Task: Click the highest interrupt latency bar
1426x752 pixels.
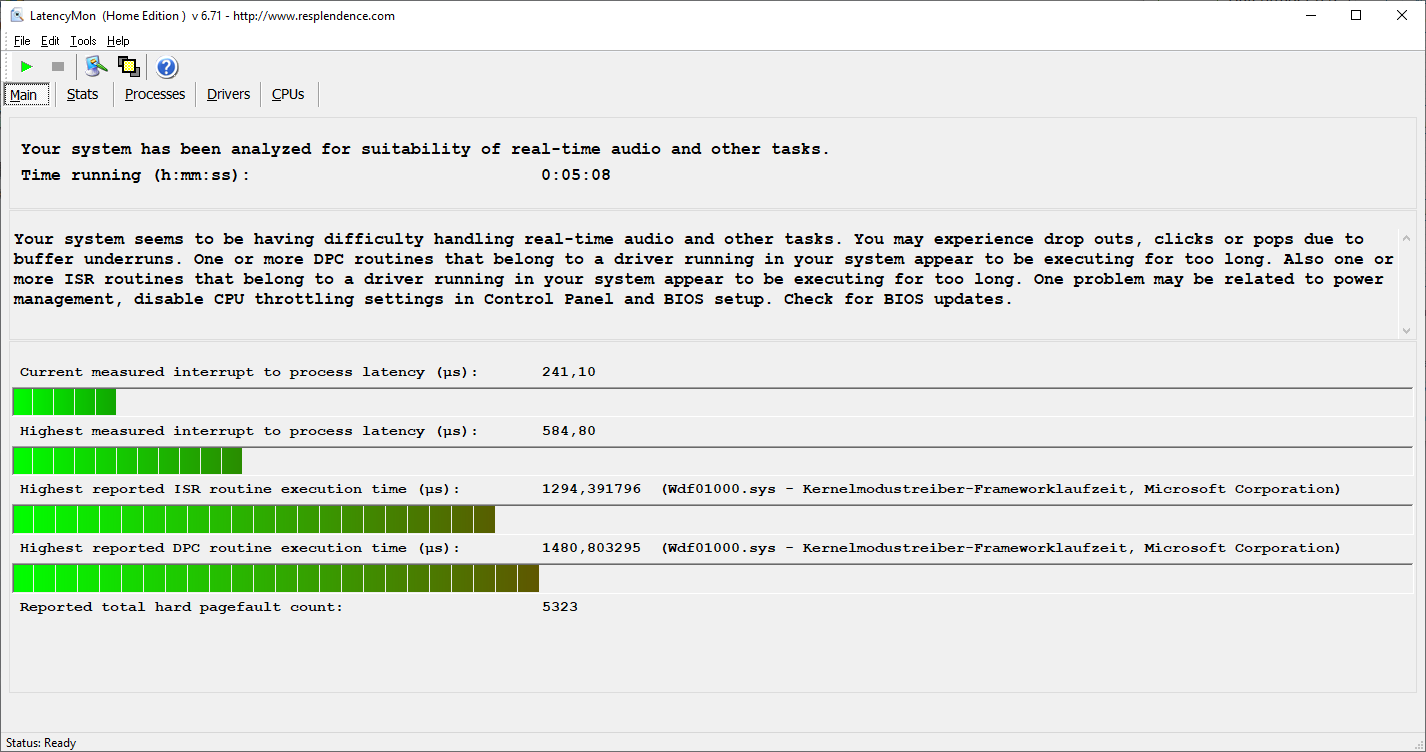Action: pos(127,461)
